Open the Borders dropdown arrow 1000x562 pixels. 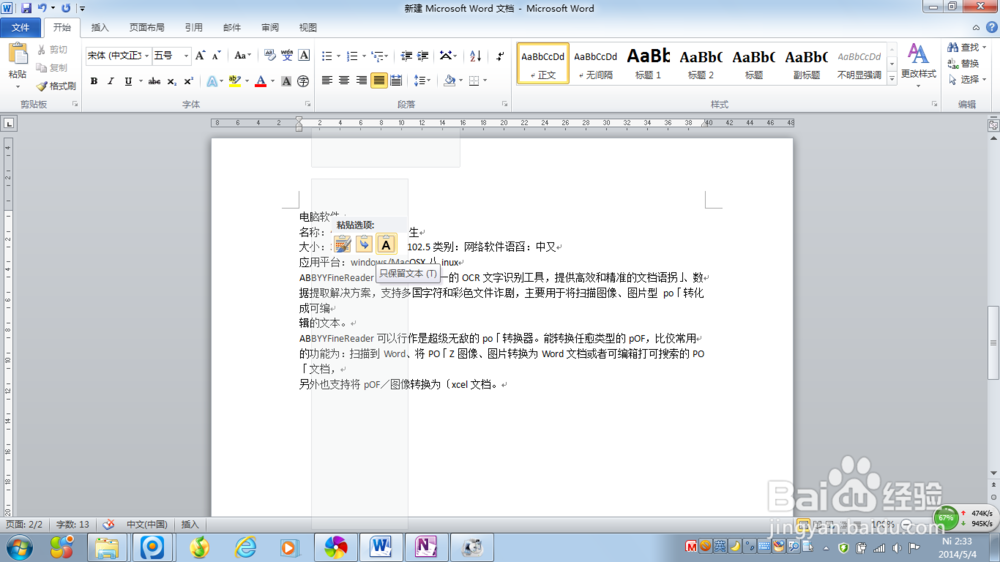(x=485, y=81)
